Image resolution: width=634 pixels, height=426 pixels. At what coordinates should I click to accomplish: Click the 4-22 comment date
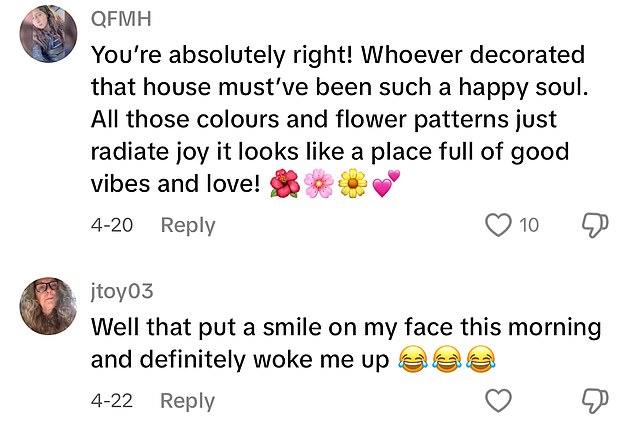pos(111,401)
